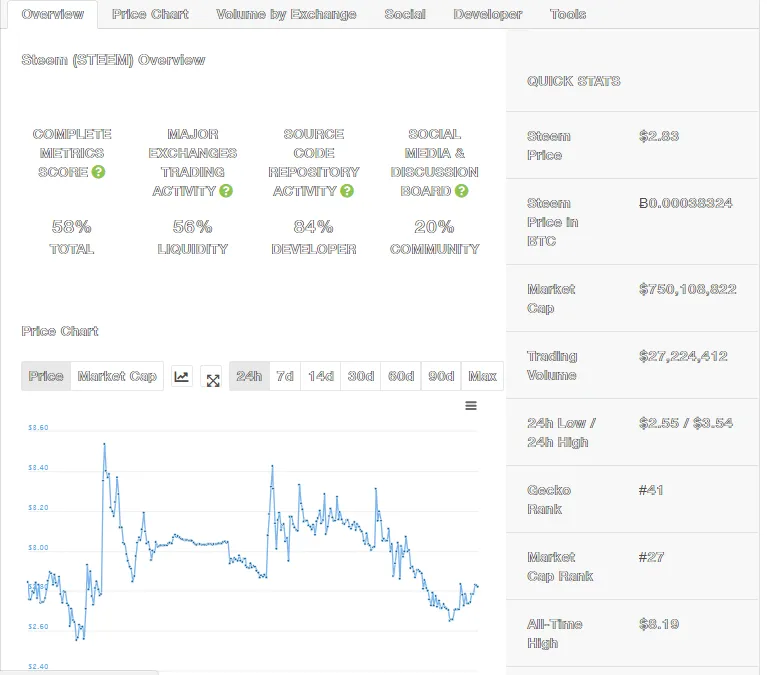The width and height of the screenshot is (767, 675).
Task: Select the Max time range
Action: [x=482, y=376]
